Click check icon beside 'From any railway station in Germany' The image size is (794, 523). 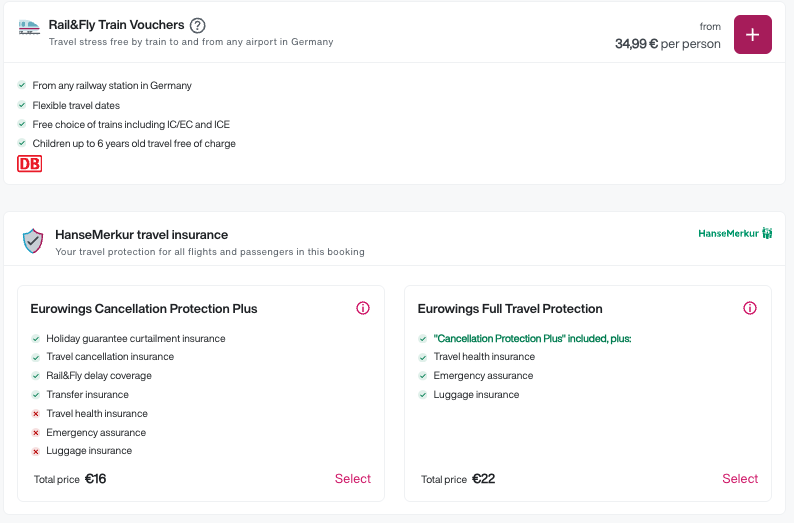(x=22, y=85)
